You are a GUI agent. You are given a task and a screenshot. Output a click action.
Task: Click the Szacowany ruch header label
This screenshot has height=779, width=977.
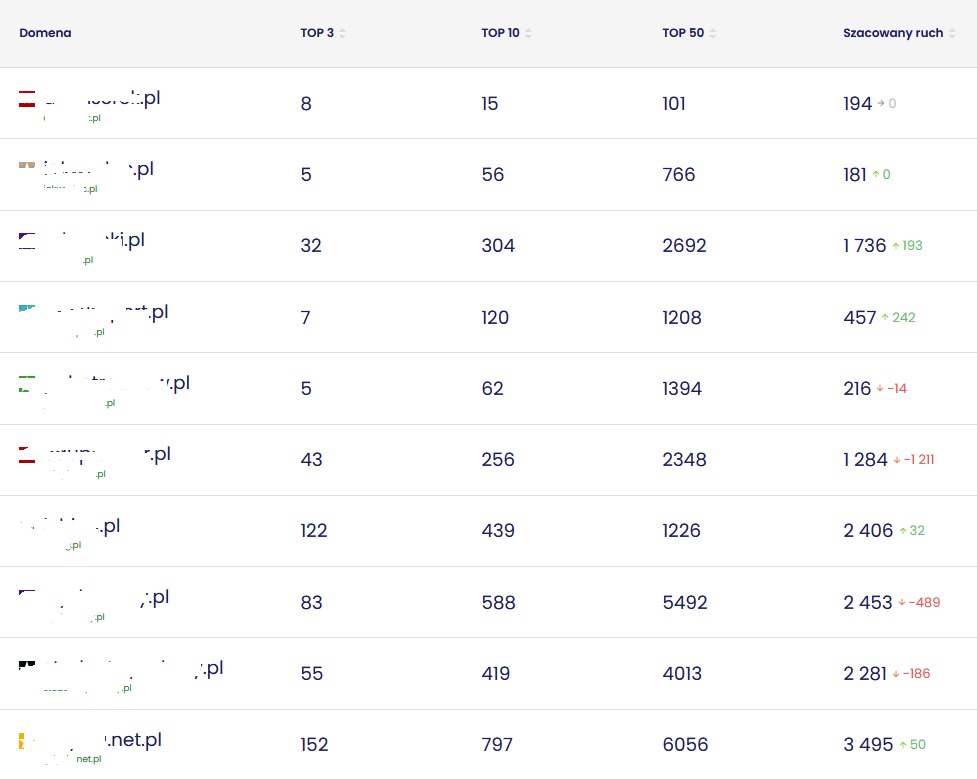point(893,33)
